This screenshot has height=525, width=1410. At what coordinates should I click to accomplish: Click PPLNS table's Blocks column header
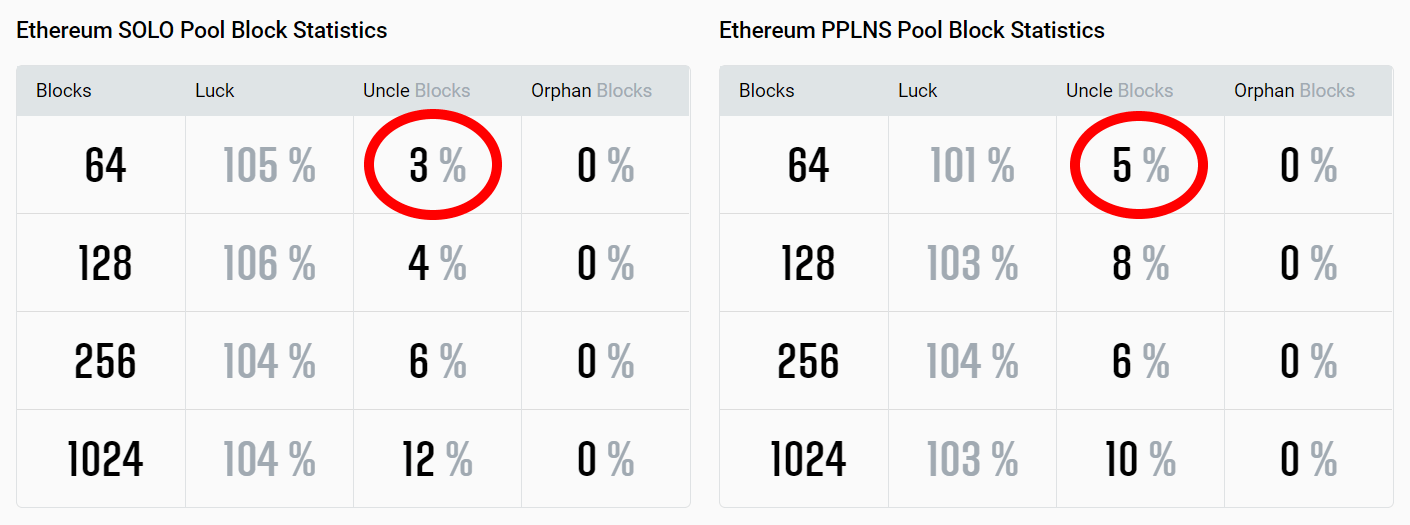767,91
